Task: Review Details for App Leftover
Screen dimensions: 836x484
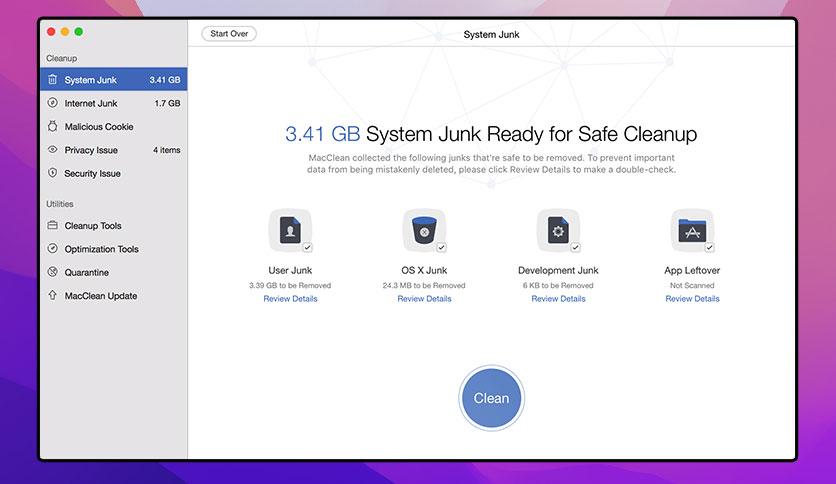Action: (x=692, y=299)
